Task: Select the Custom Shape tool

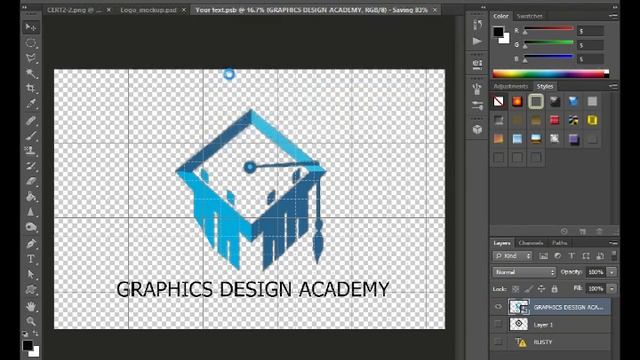Action: [x=31, y=290]
